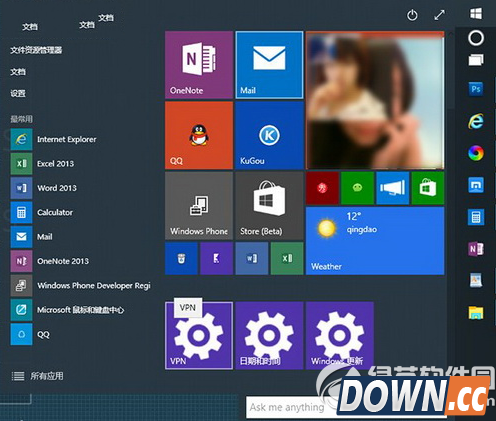Open Maxthon browser taskbar icon

coord(476,185)
